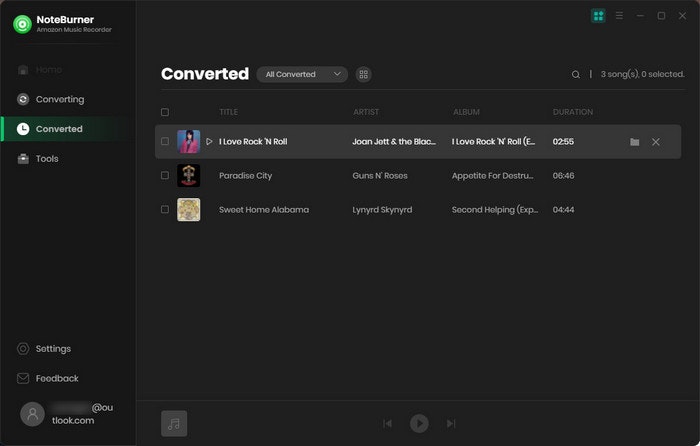Open the Tools section
700x446 pixels.
38,158
